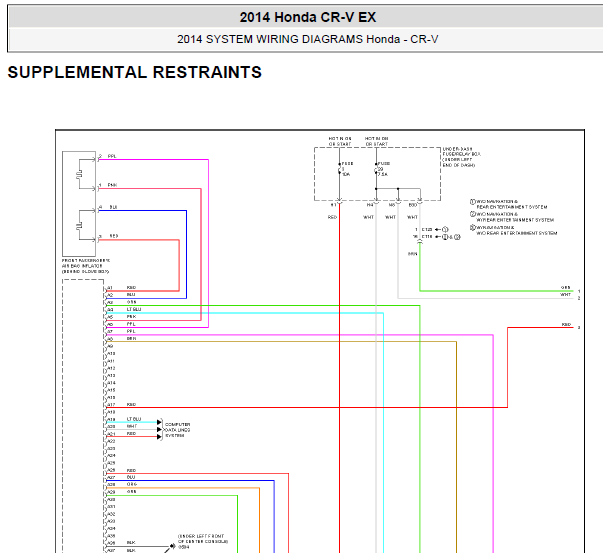
Task: Click the BLU label at inflator pin 4
Action: click(113, 207)
